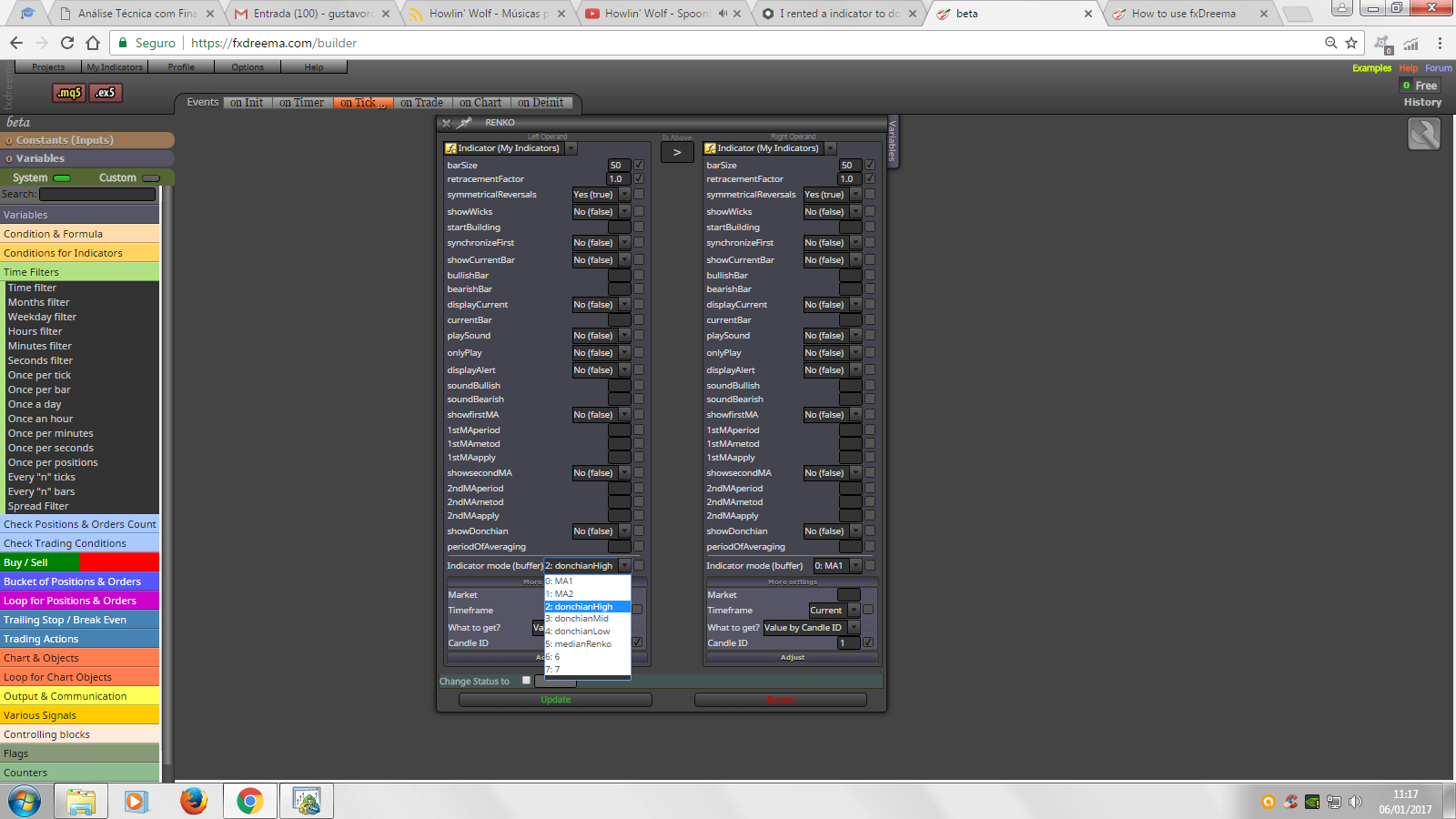Viewport: 1456px width, 819px height.
Task: Click the green Update button
Action: click(555, 700)
